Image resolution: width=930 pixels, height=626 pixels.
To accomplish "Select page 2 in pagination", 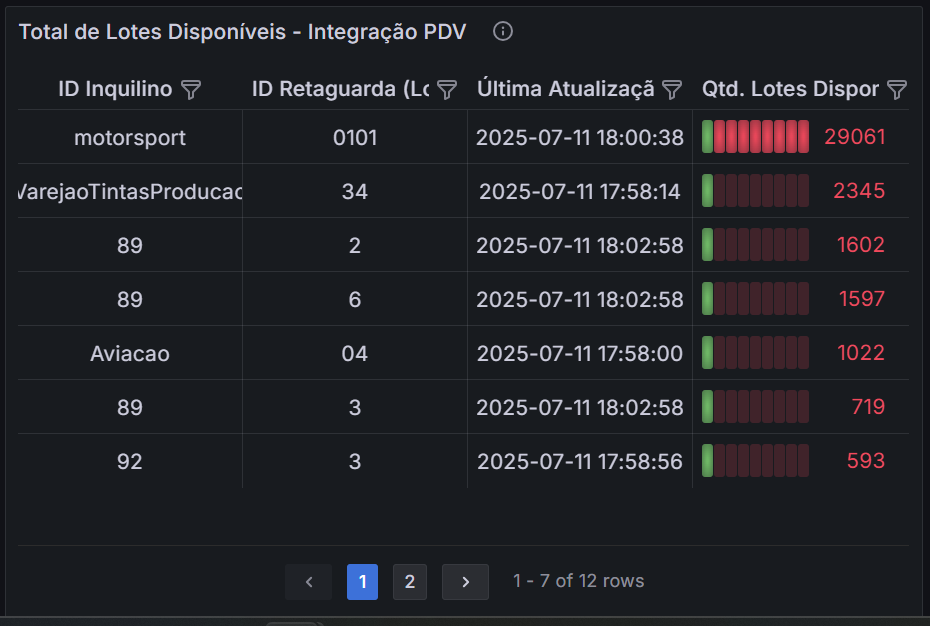I will (409, 581).
